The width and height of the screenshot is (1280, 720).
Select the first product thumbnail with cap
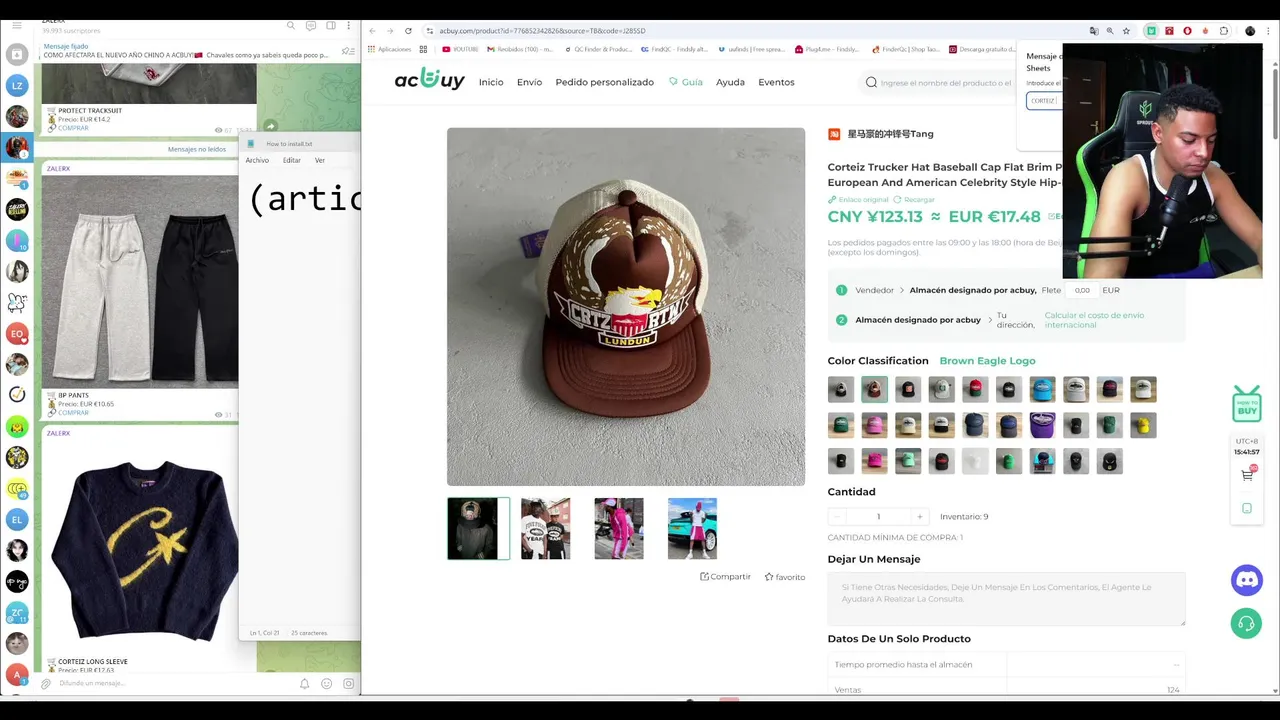pyautogui.click(x=478, y=528)
